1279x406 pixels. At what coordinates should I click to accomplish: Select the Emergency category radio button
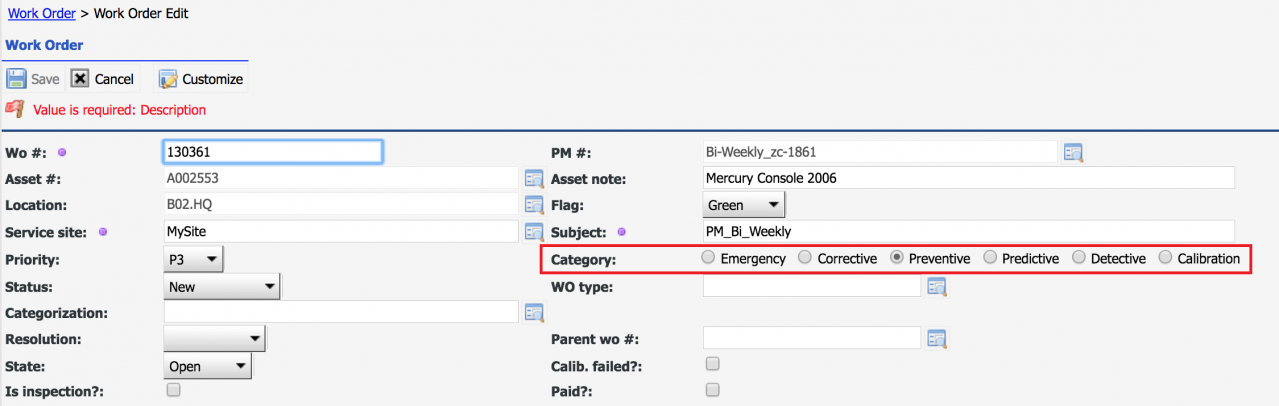tap(709, 258)
